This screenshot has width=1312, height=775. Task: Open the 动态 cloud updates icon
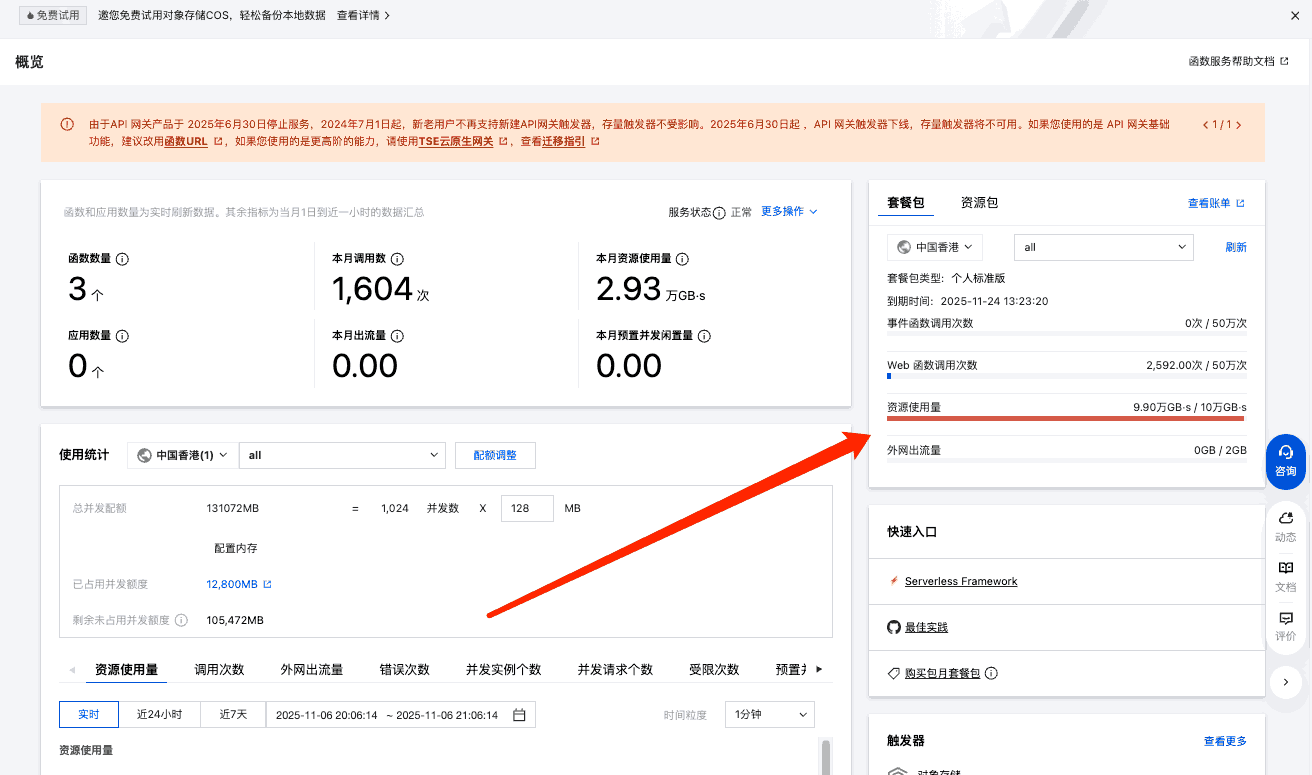pos(1285,518)
